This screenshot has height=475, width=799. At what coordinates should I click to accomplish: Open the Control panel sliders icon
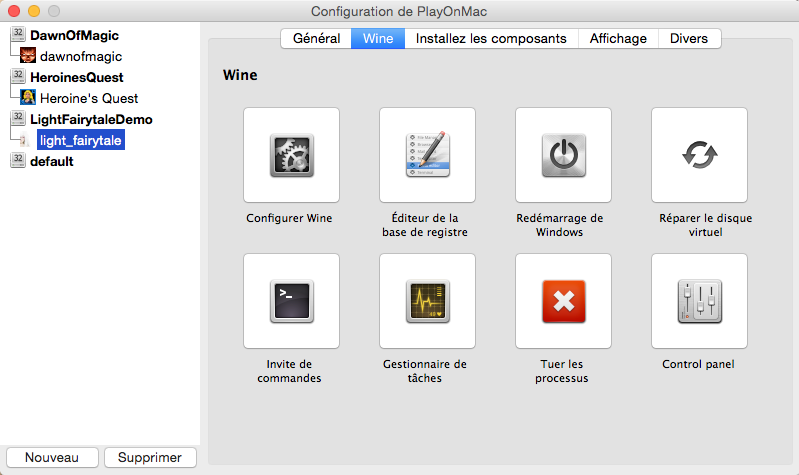pyautogui.click(x=700, y=301)
